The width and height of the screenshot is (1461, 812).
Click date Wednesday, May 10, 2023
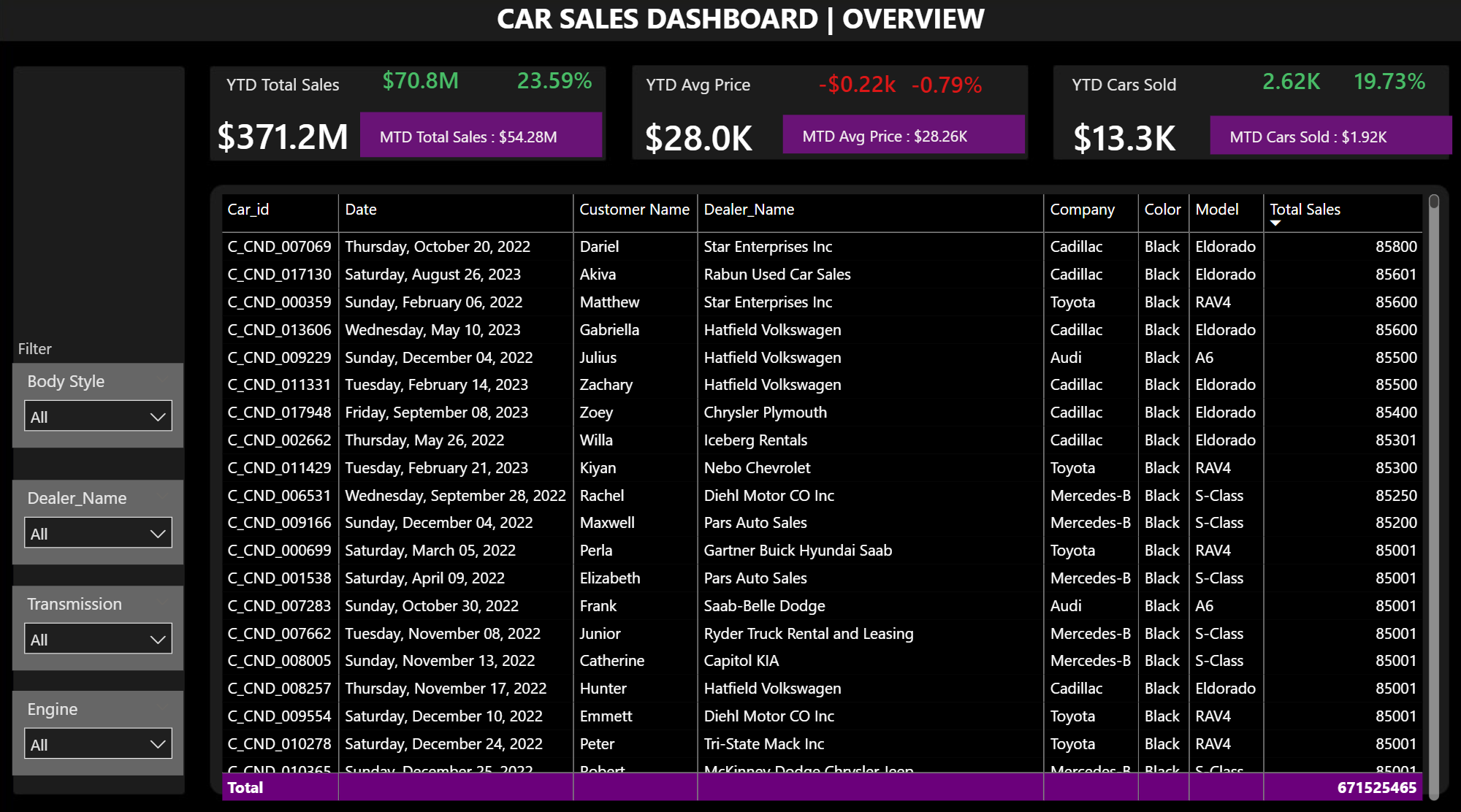click(x=432, y=330)
